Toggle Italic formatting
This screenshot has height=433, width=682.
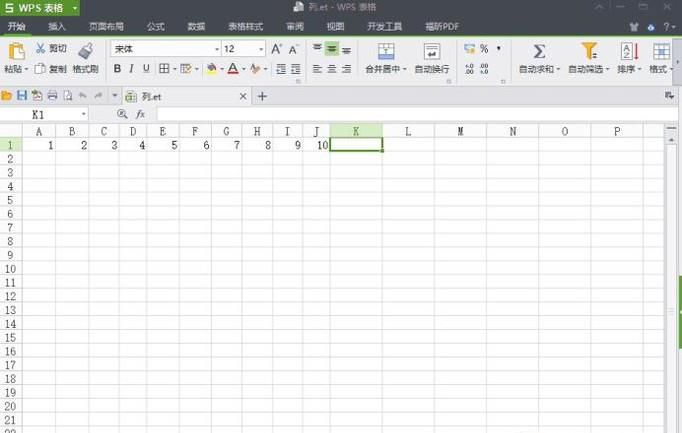click(x=131, y=69)
